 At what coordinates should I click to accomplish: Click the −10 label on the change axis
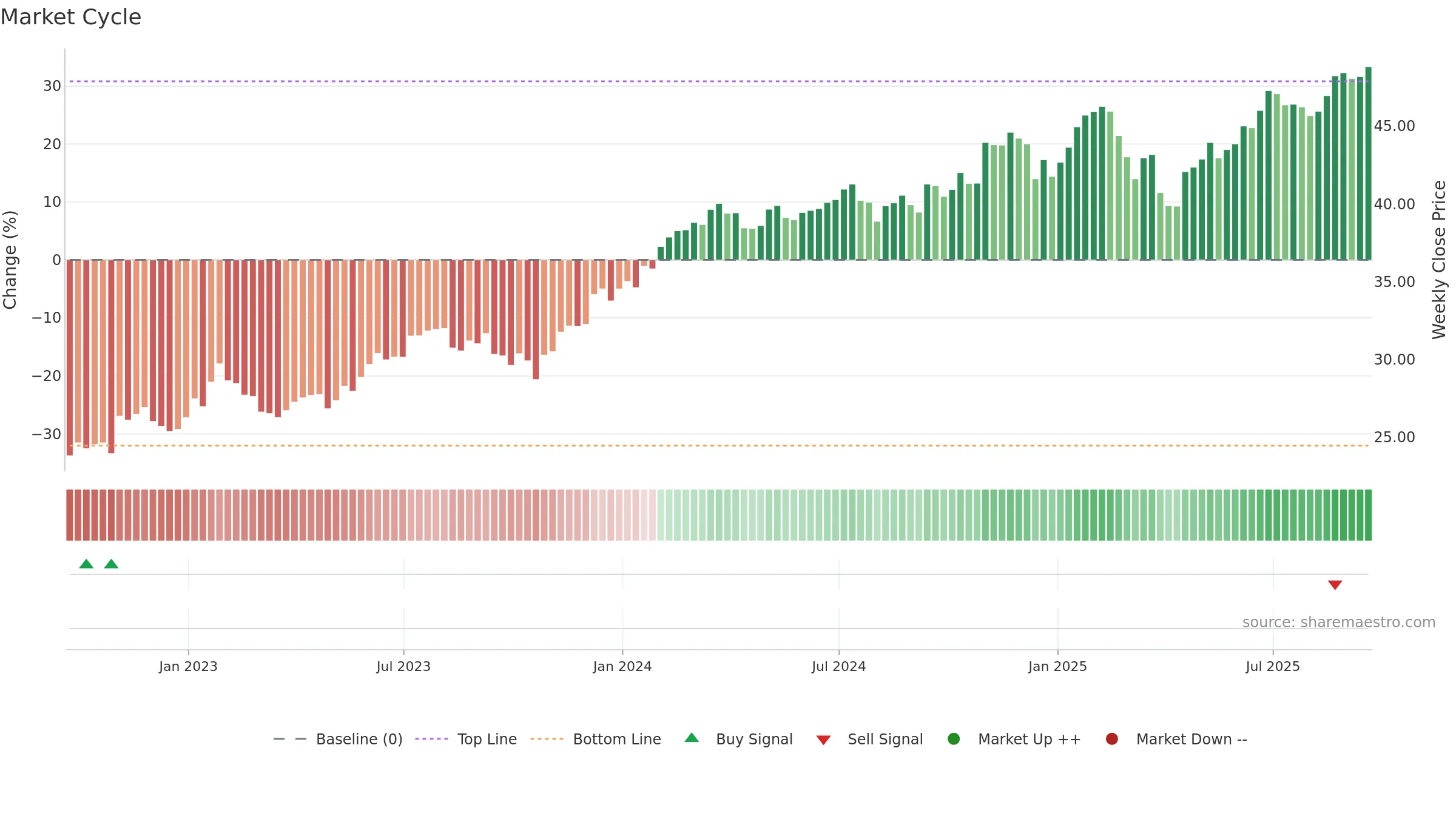(x=46, y=318)
